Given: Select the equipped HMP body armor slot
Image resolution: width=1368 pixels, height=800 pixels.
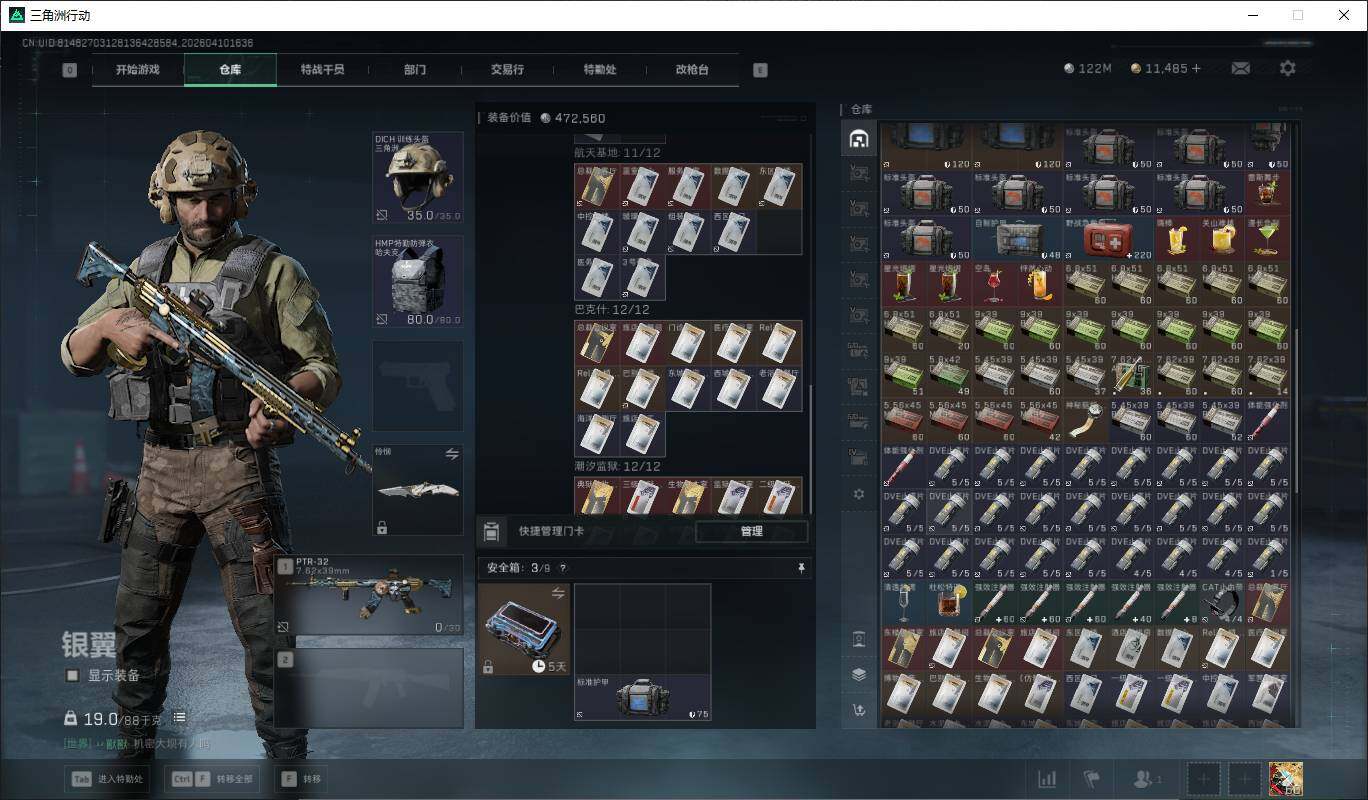Looking at the screenshot, I should pos(418,282).
